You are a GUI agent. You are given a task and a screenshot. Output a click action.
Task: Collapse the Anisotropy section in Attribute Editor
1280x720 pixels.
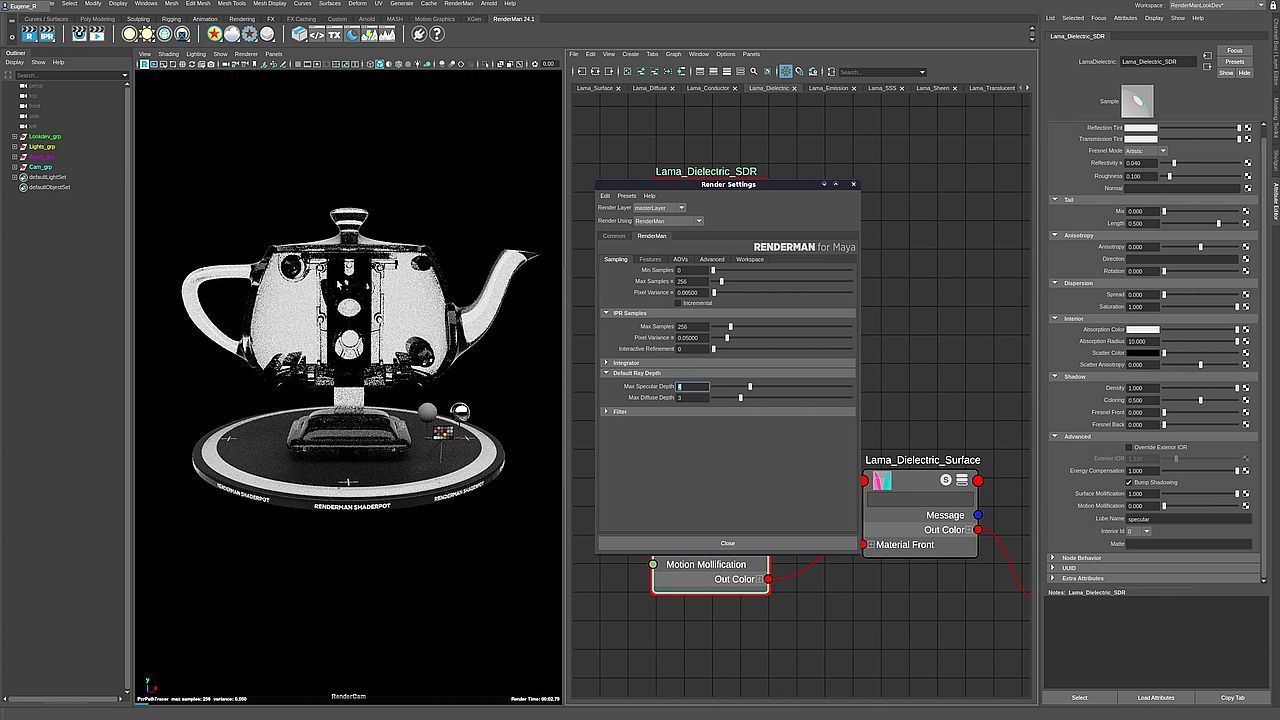coord(1055,235)
